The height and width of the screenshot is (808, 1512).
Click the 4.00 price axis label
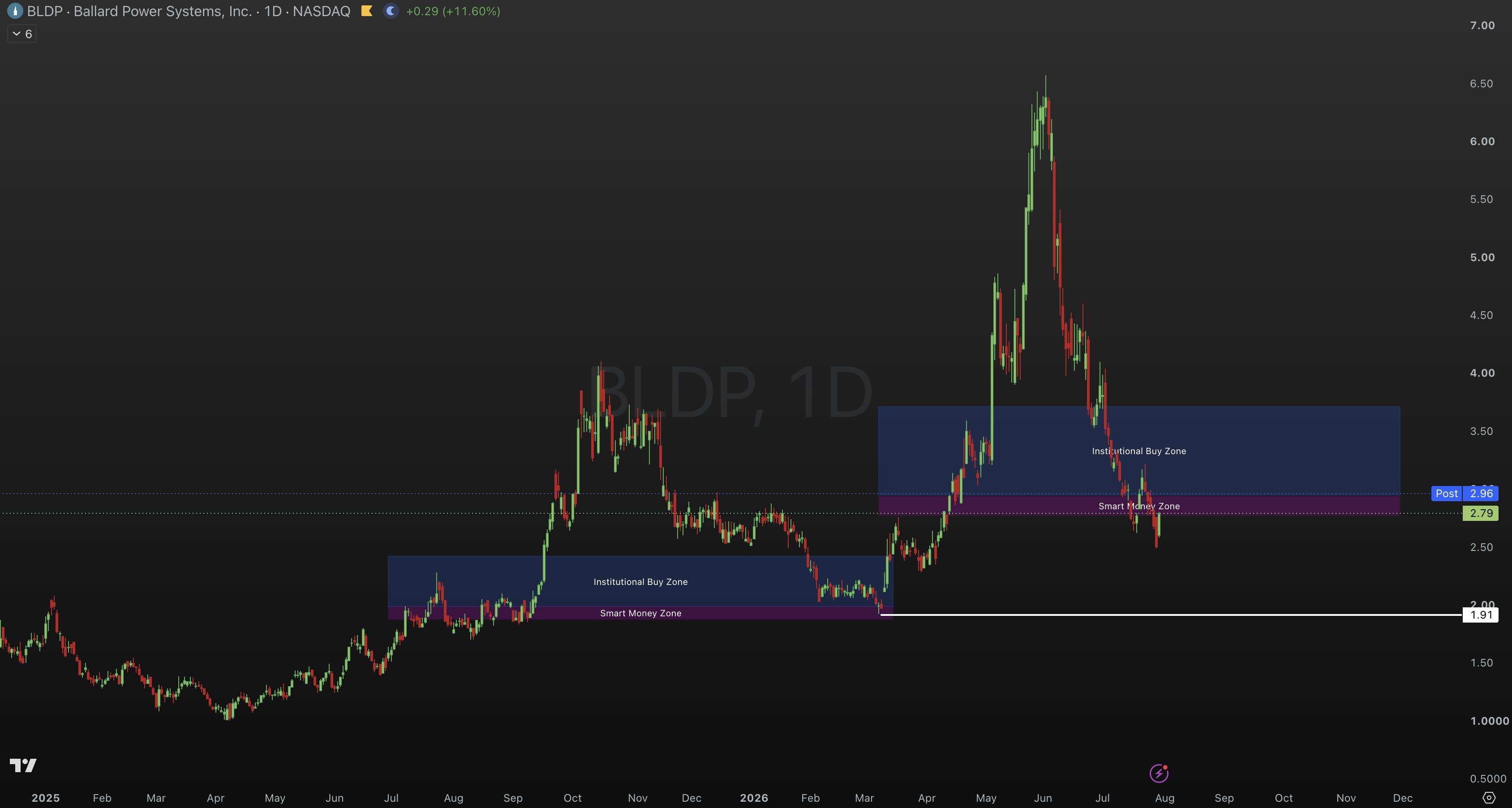[1482, 373]
